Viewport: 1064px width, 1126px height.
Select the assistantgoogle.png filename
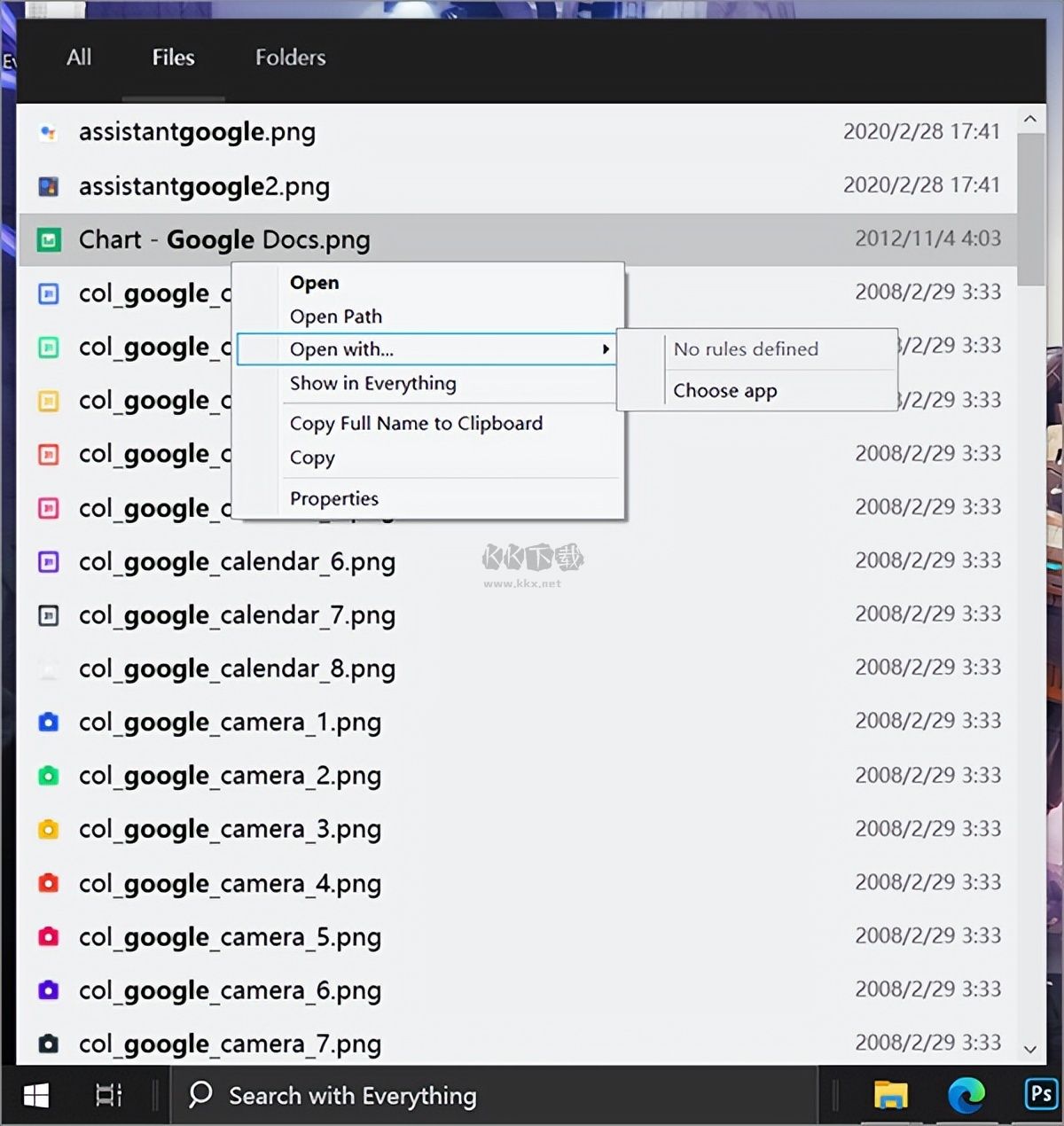(197, 133)
